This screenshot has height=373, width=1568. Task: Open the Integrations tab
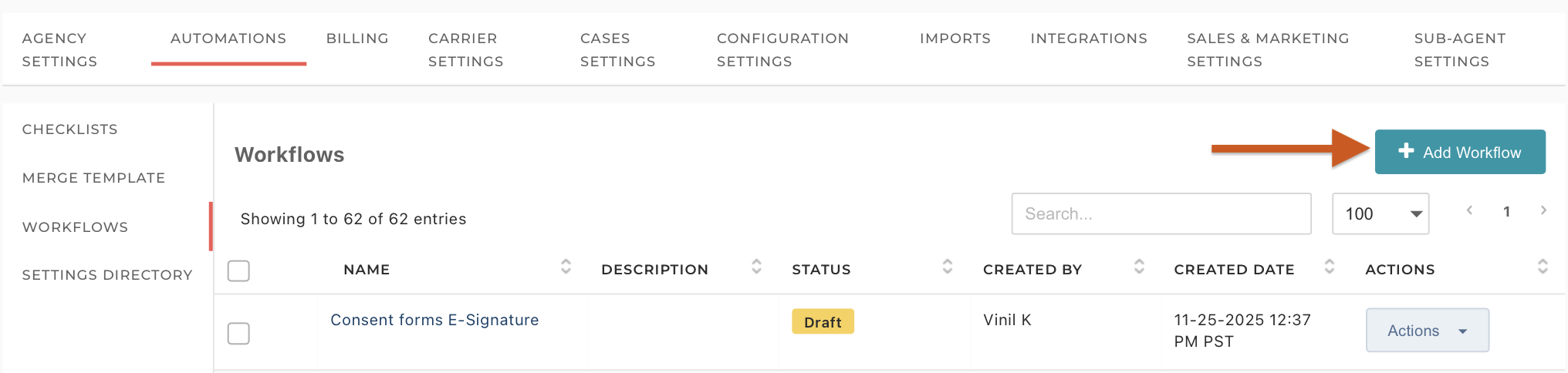click(x=1088, y=39)
